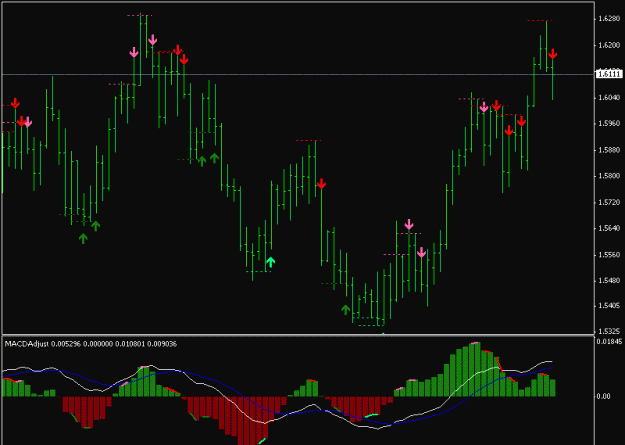Select the 1.5325 price scale label
The width and height of the screenshot is (625, 445).
(x=607, y=331)
